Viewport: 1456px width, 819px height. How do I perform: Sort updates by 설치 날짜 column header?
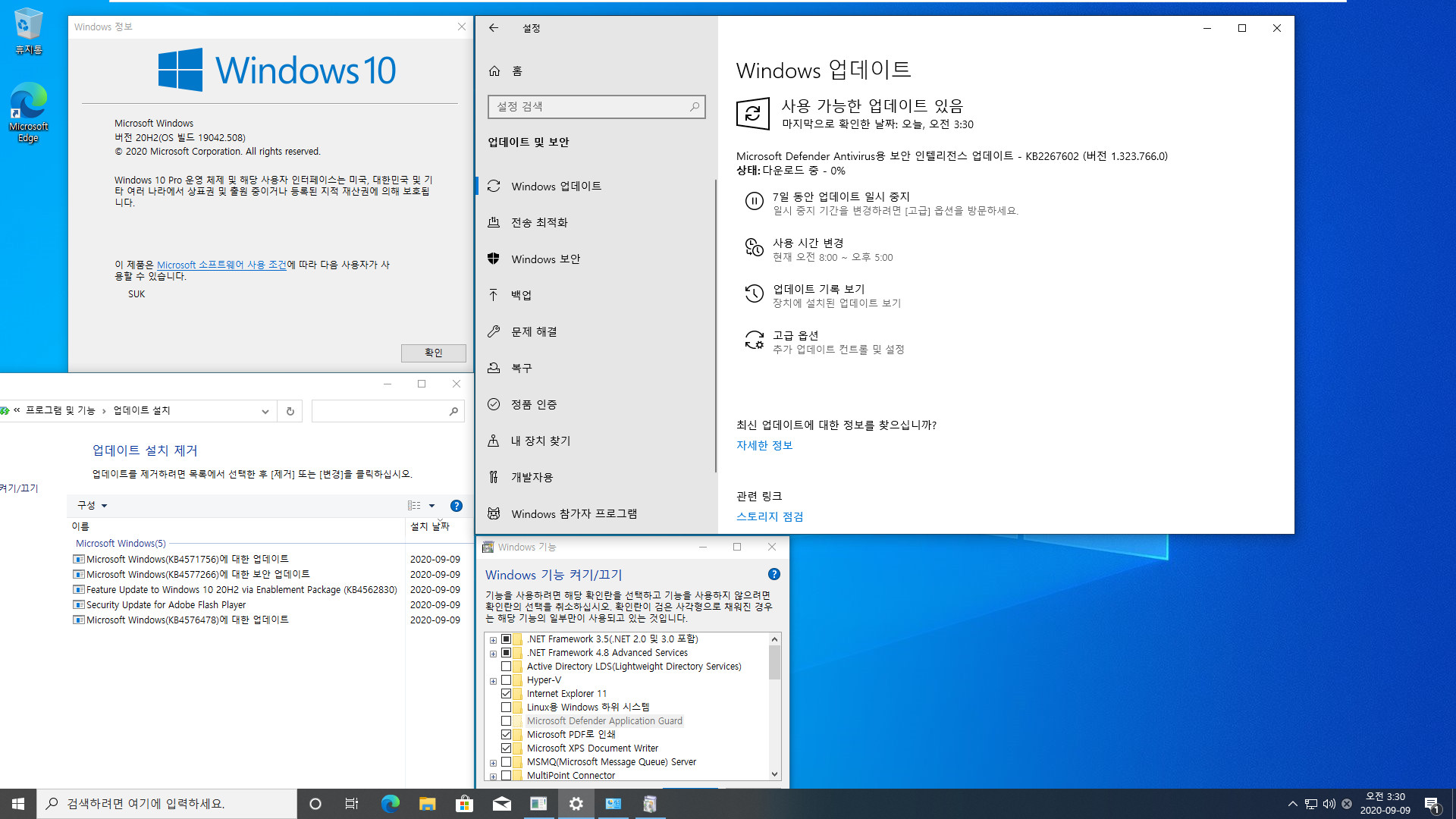pyautogui.click(x=430, y=526)
